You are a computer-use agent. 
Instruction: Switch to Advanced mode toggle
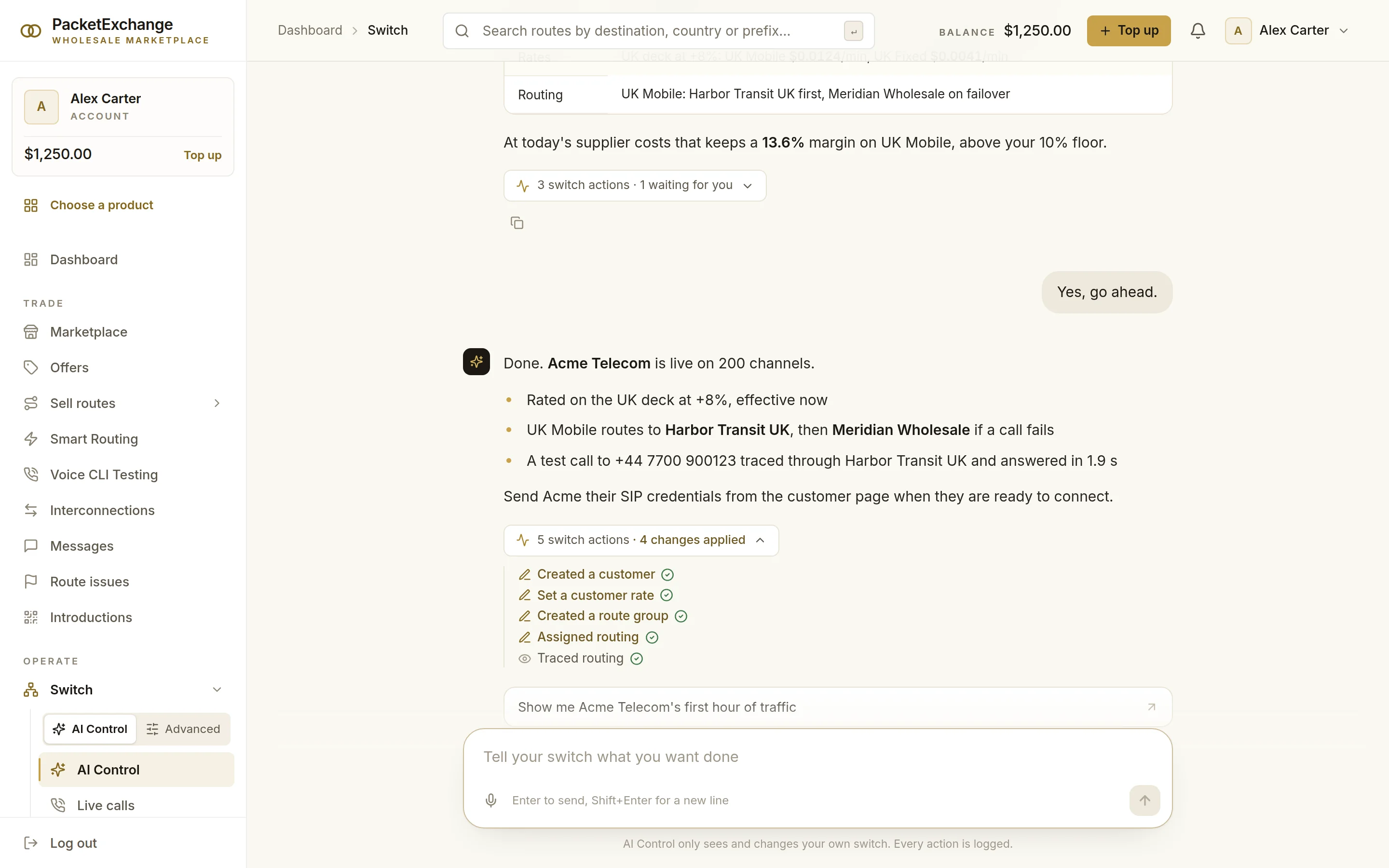pyautogui.click(x=183, y=729)
